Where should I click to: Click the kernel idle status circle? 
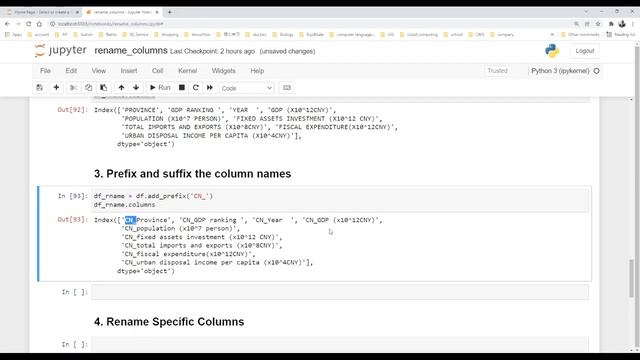point(596,71)
